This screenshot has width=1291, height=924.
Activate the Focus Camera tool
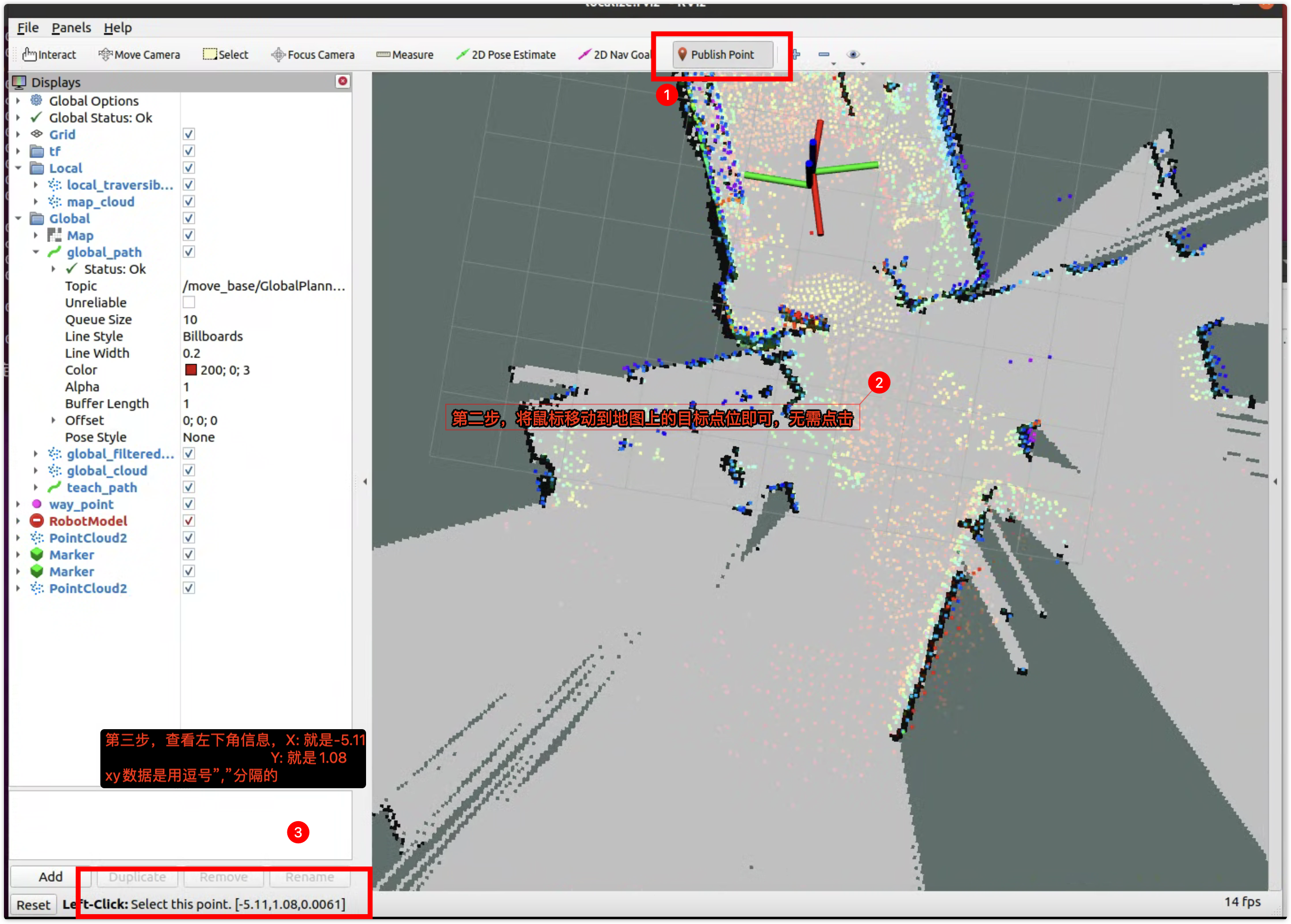[x=312, y=55]
